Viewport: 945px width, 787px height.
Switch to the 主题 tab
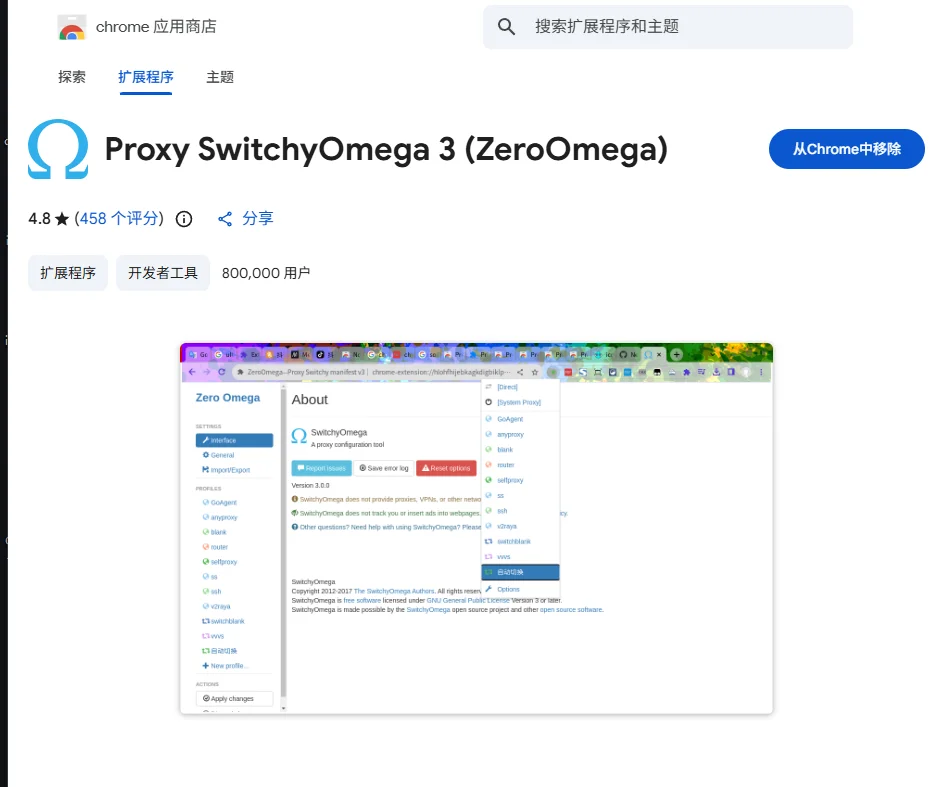coord(220,77)
